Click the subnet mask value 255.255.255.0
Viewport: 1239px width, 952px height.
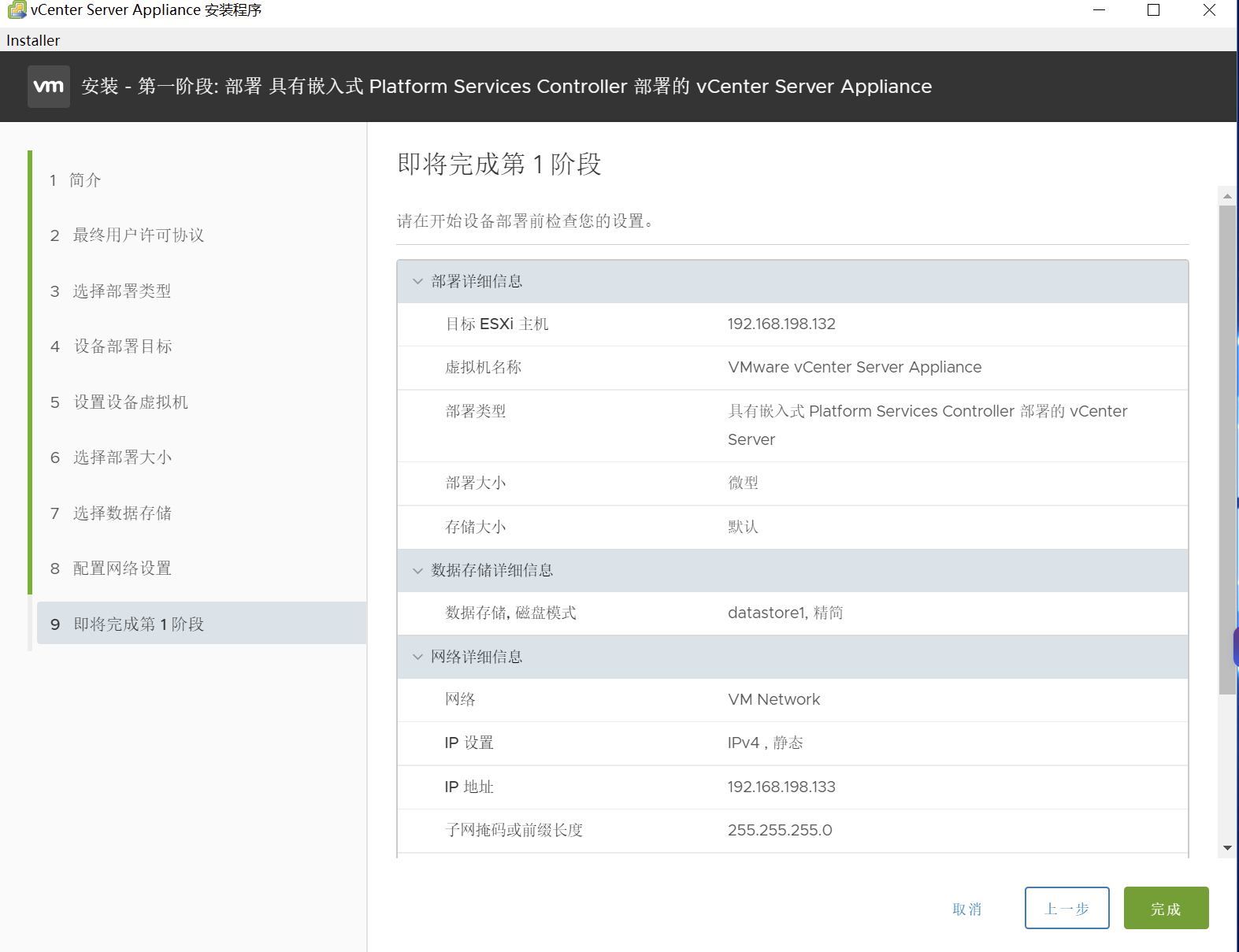pos(780,830)
